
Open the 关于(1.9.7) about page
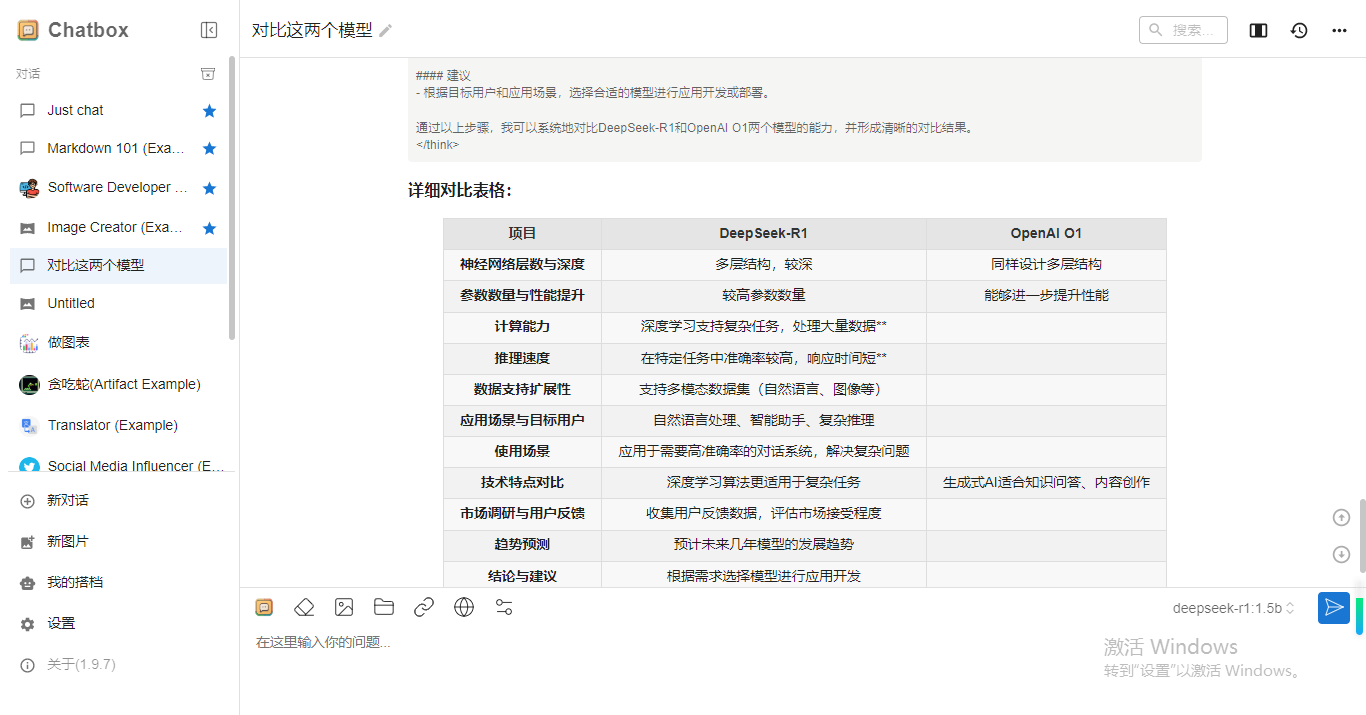pyautogui.click(x=118, y=665)
